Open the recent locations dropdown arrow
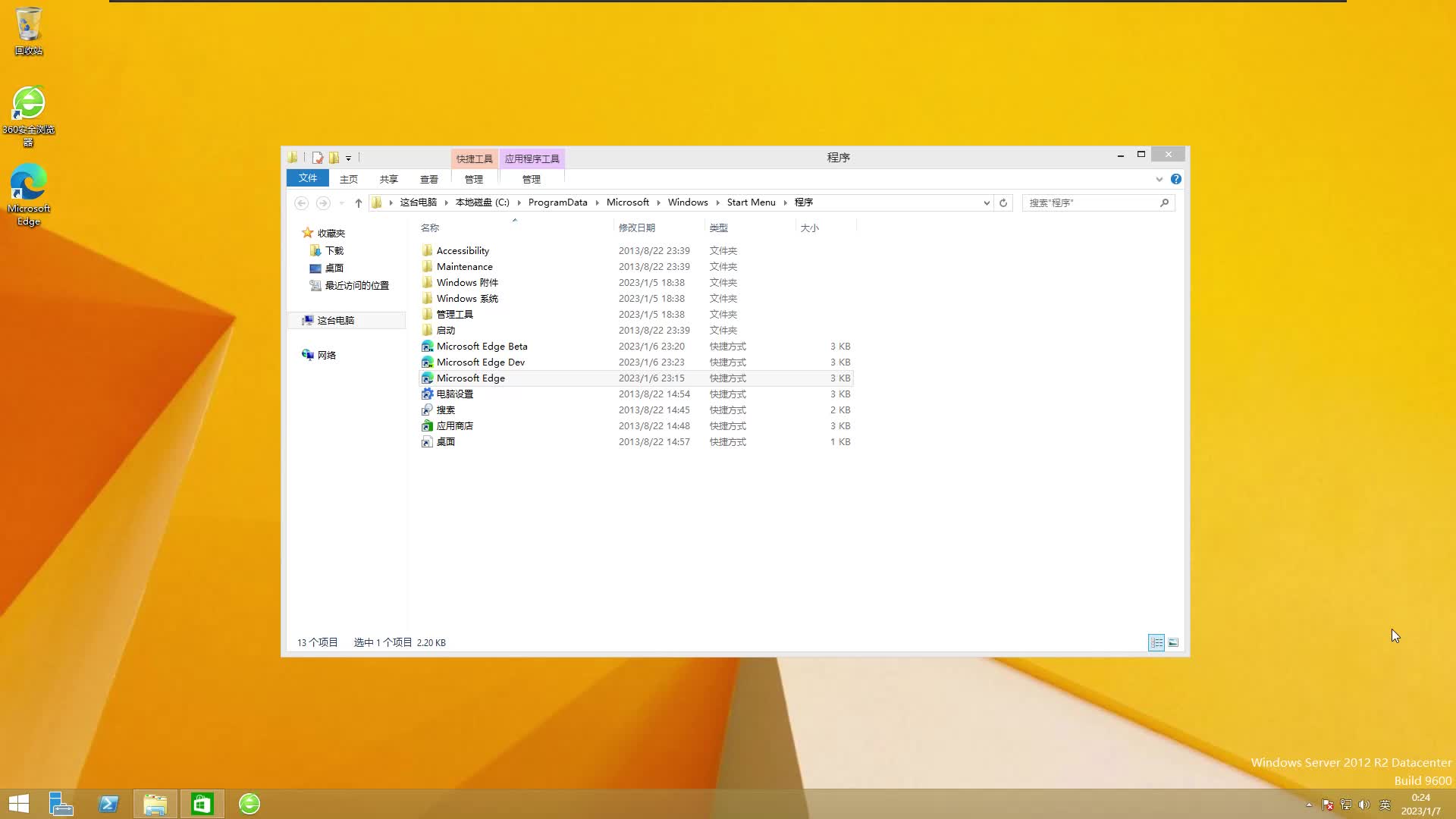 [341, 202]
